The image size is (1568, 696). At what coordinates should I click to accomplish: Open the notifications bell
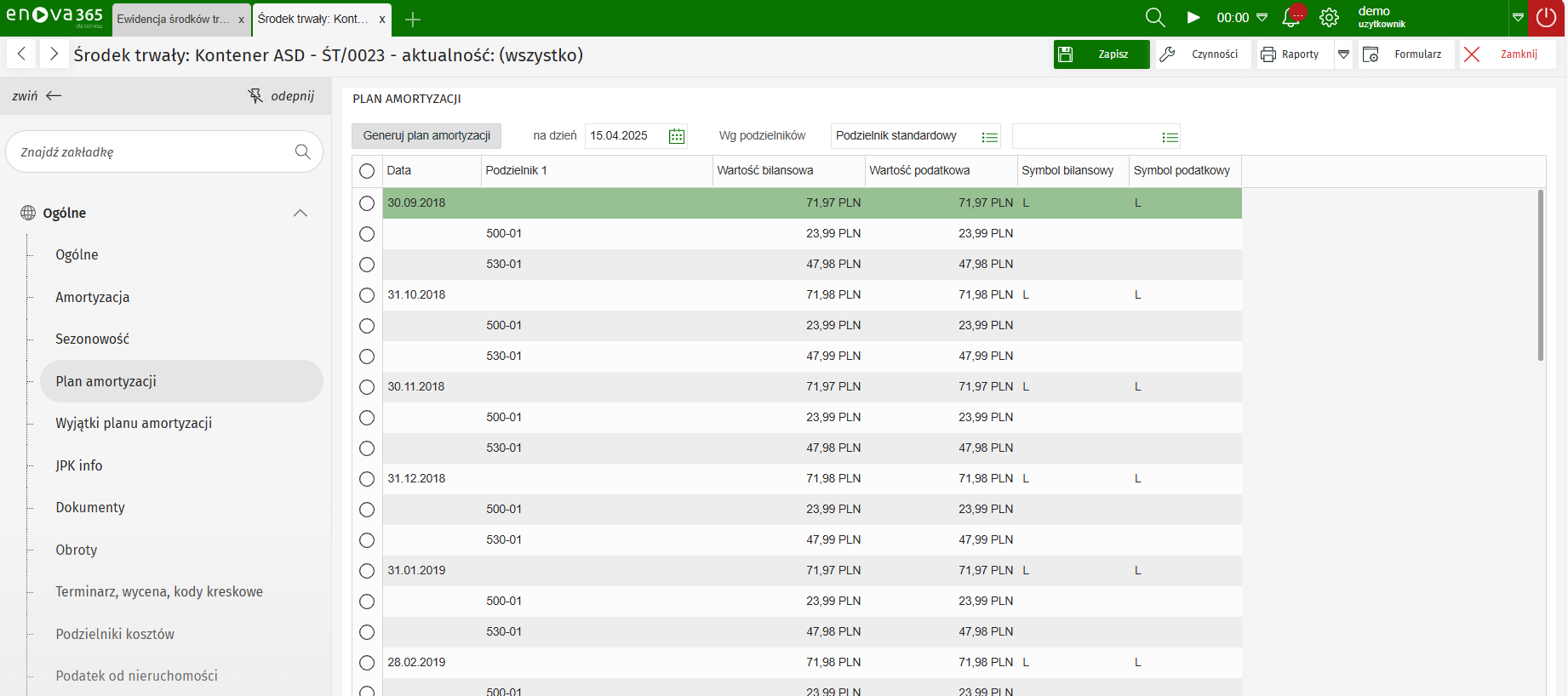pyautogui.click(x=1291, y=18)
